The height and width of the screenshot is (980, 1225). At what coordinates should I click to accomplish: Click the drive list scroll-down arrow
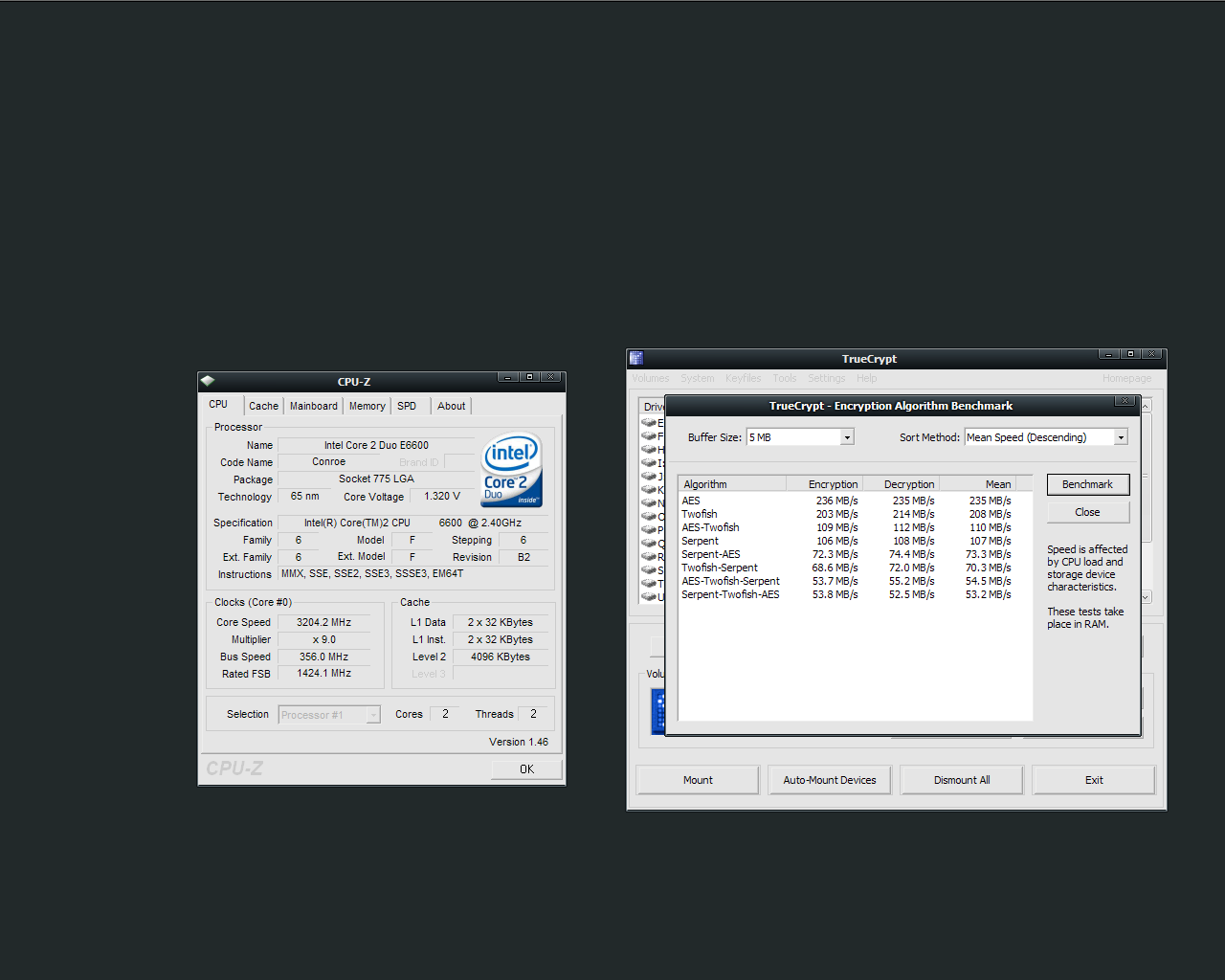[x=1146, y=597]
